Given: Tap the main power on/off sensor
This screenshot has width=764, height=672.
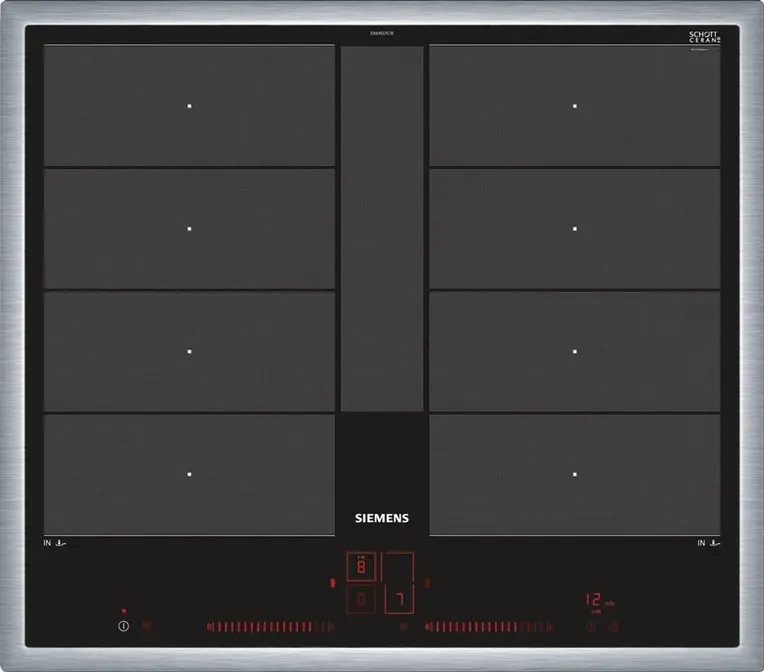Looking at the screenshot, I should pos(124,626).
